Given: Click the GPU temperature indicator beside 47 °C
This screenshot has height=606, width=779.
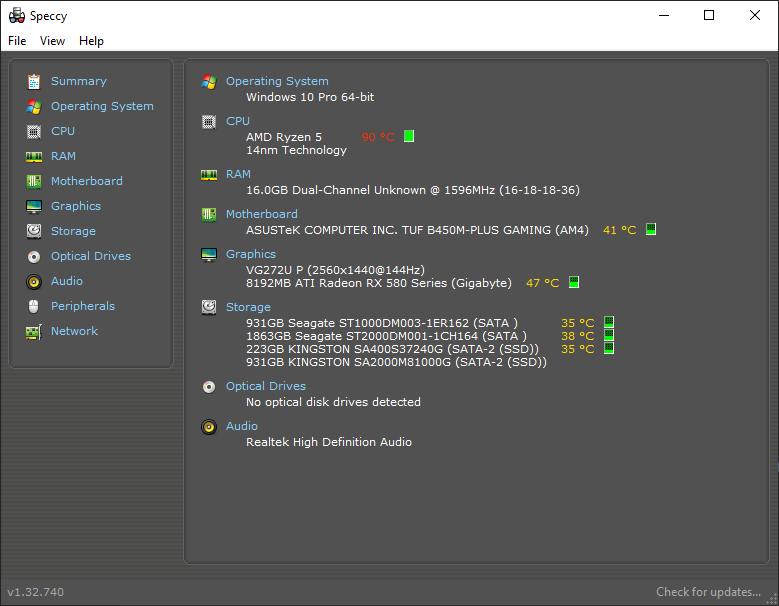Looking at the screenshot, I should tap(574, 282).
